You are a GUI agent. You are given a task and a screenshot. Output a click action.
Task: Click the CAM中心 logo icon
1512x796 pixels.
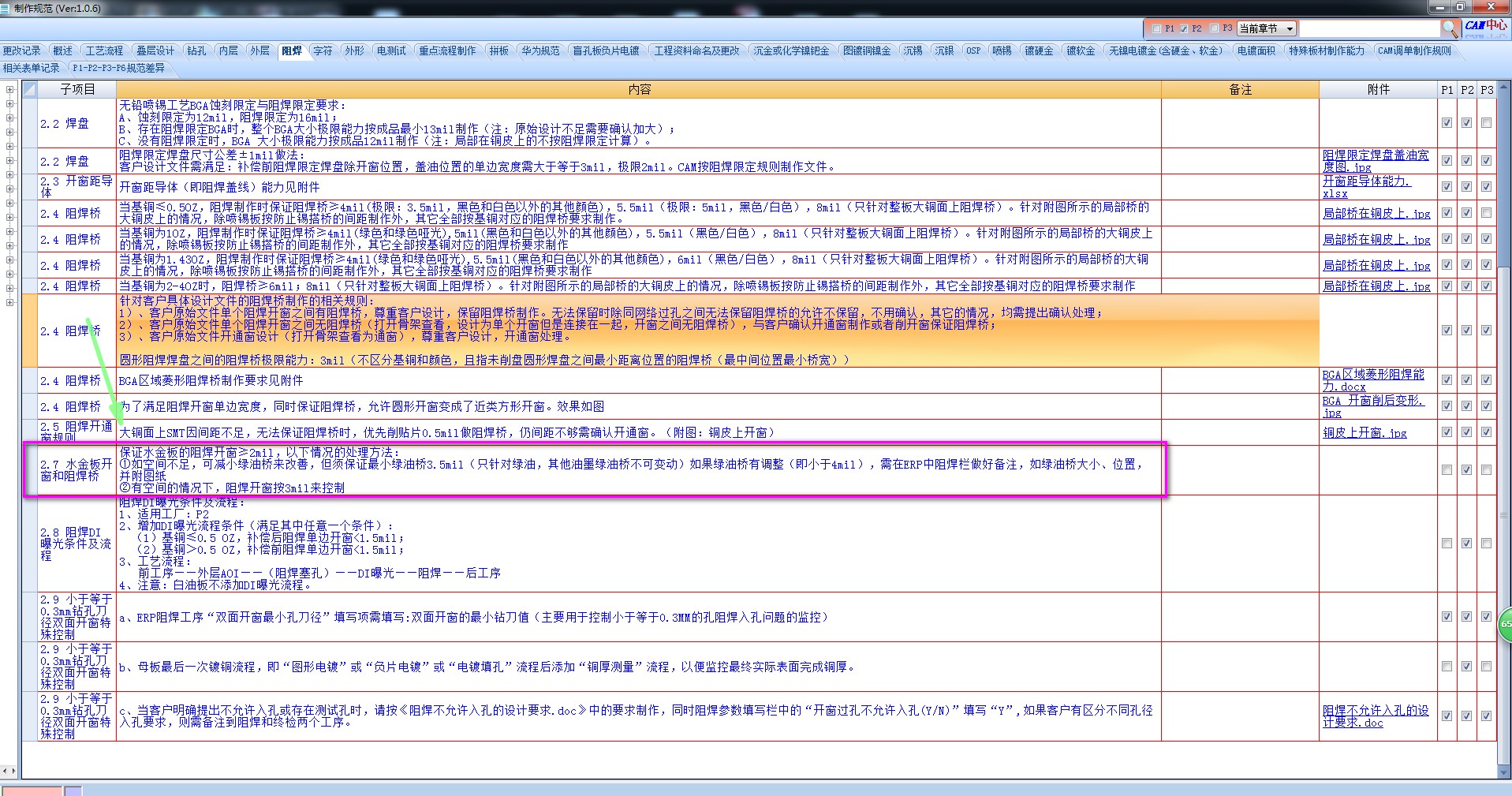[x=1485, y=27]
